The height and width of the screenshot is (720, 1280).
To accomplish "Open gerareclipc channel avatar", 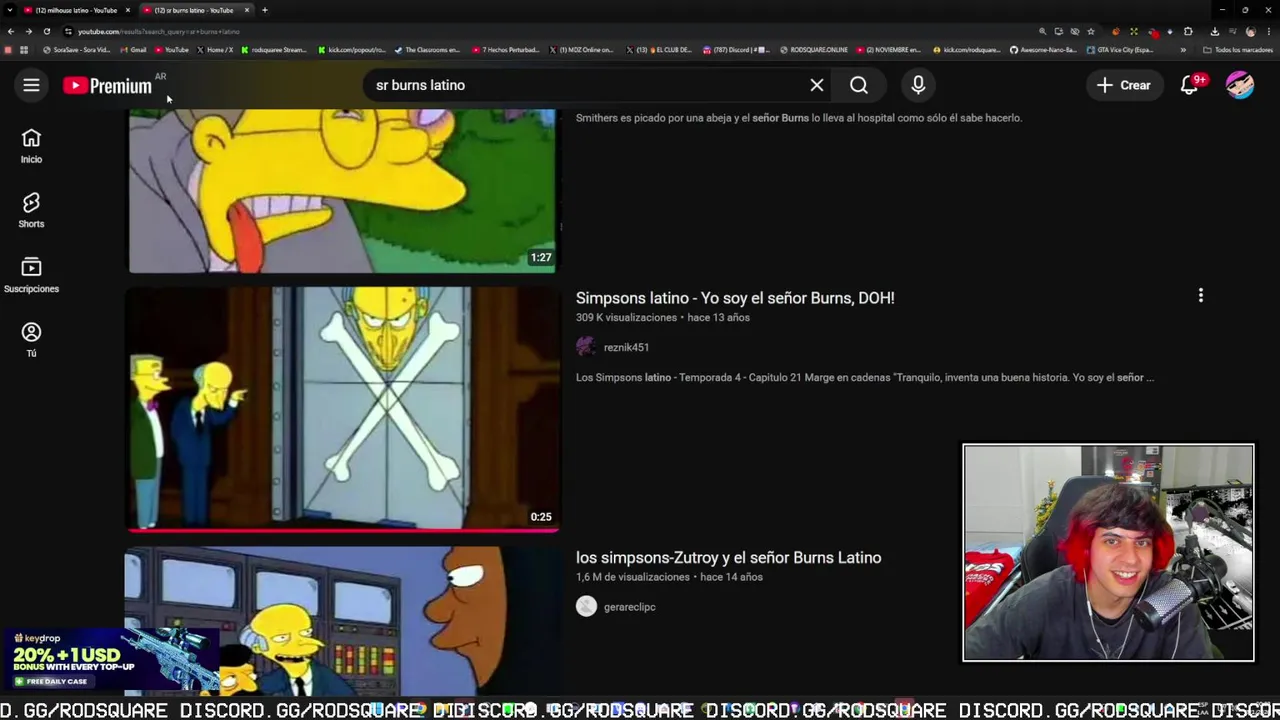I will pos(586,606).
